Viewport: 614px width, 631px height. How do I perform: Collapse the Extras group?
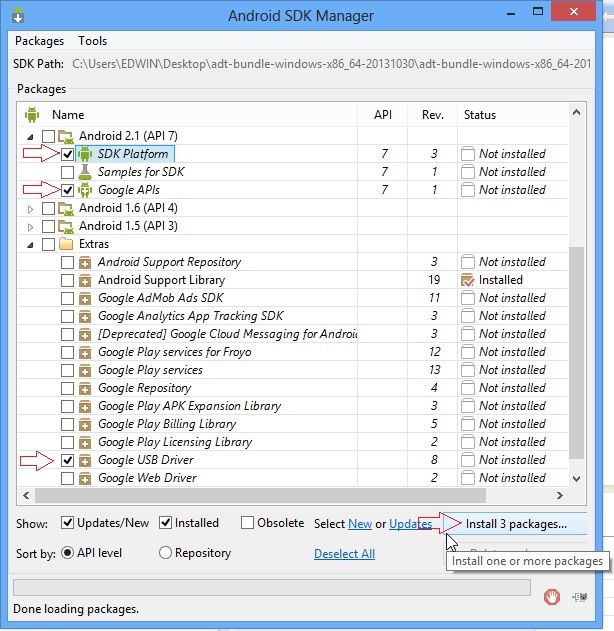point(30,245)
